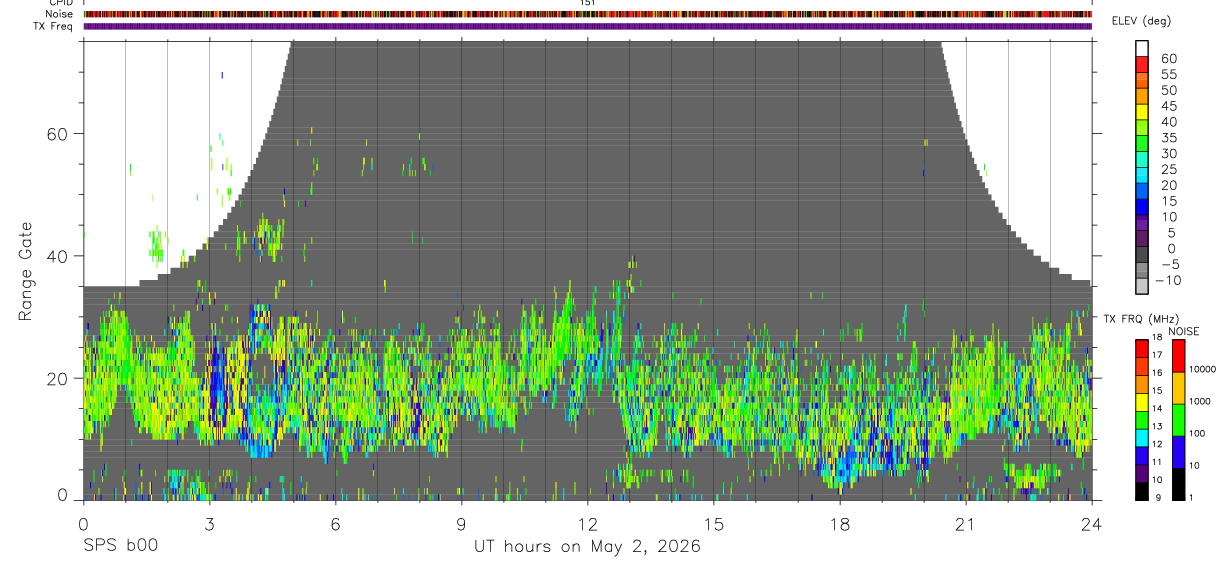
Task: Click the 15 tick on UT hours axis
Action: (714, 524)
